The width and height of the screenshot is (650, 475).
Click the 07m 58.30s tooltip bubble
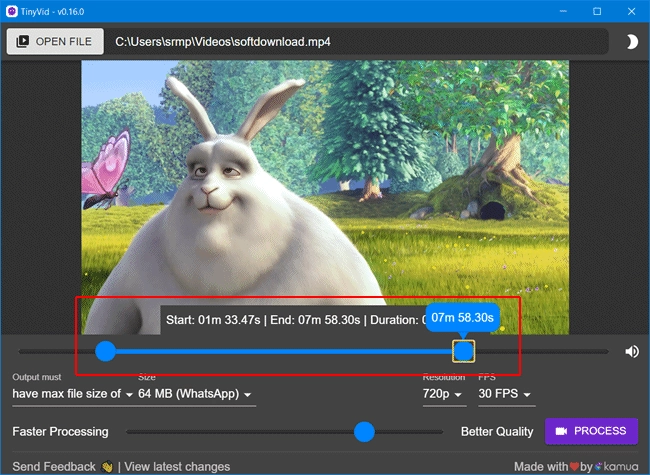(462, 318)
